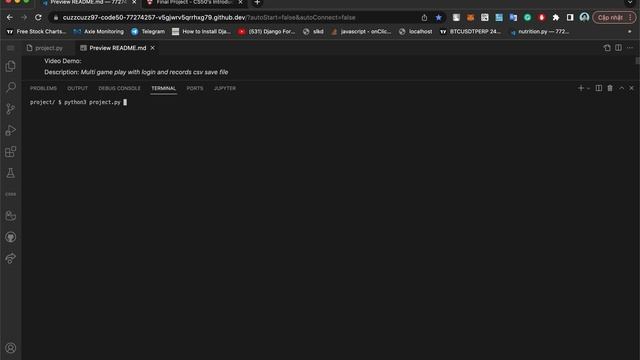The image size is (640, 360).
Task: Switch to the PORTS panel tab
Action: click(x=195, y=88)
